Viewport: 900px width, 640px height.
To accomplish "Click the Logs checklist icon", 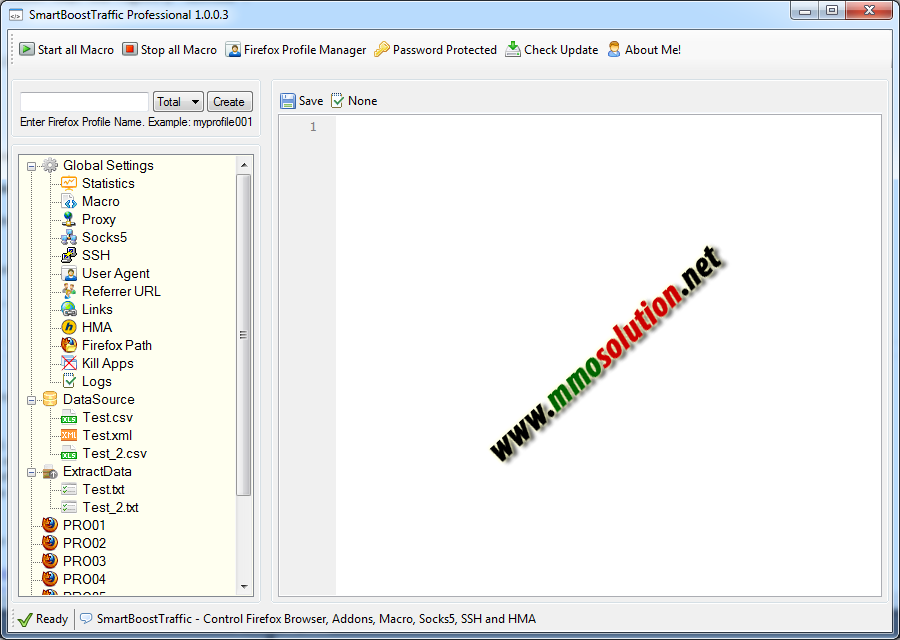I will (x=69, y=381).
